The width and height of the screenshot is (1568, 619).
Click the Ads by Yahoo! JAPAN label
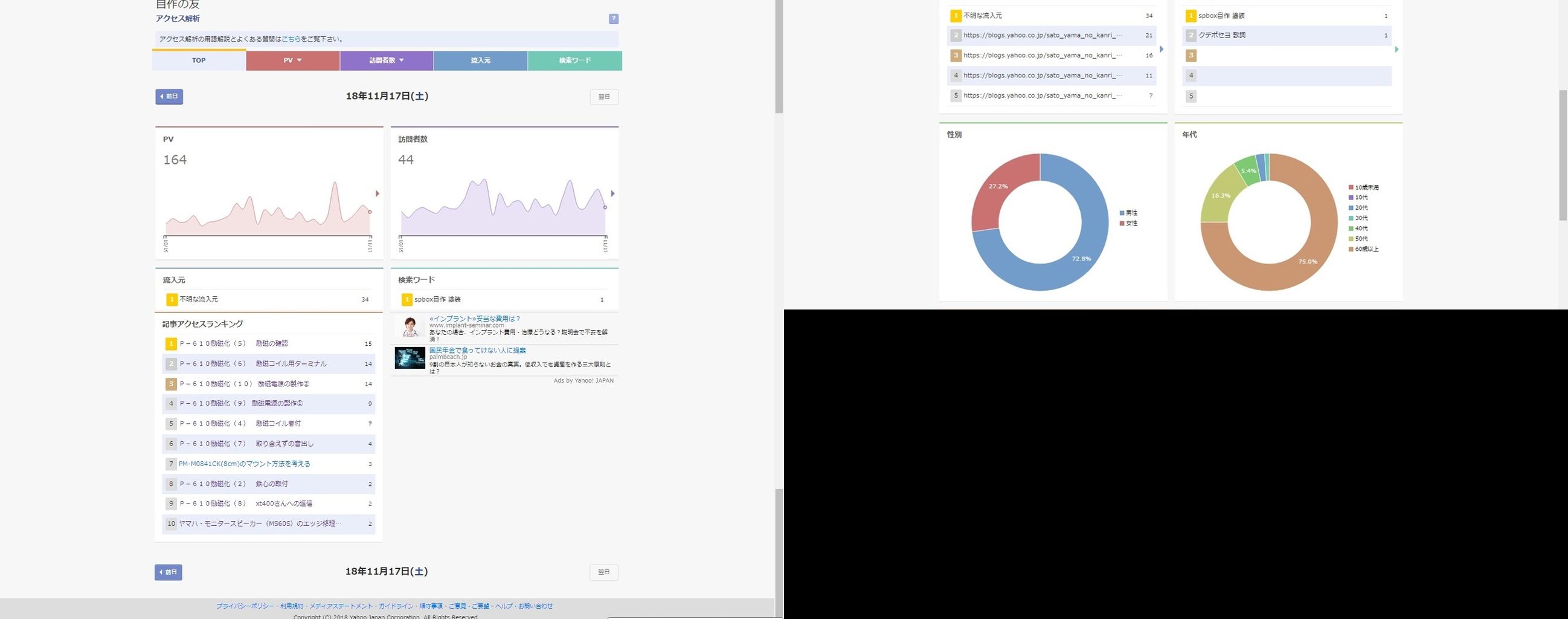click(x=583, y=381)
